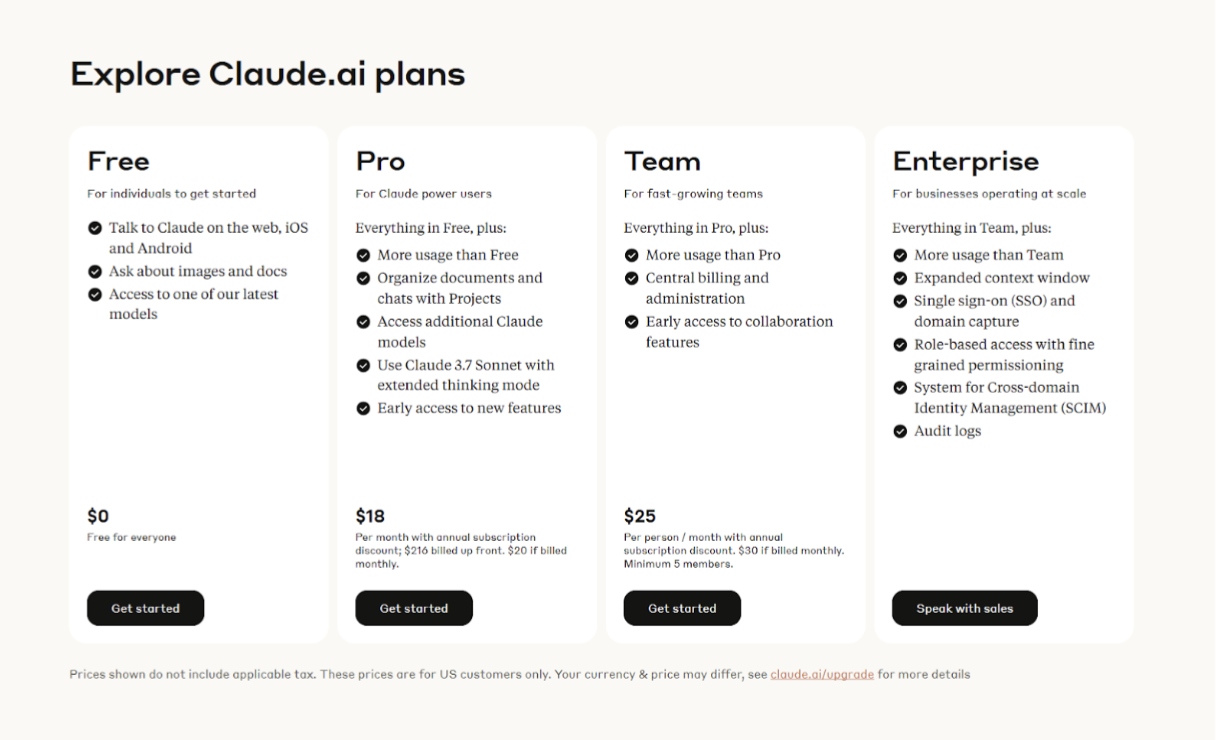Click checkmark icon next to 'Central billing and administration'
The image size is (1216, 740).
pyautogui.click(x=631, y=278)
